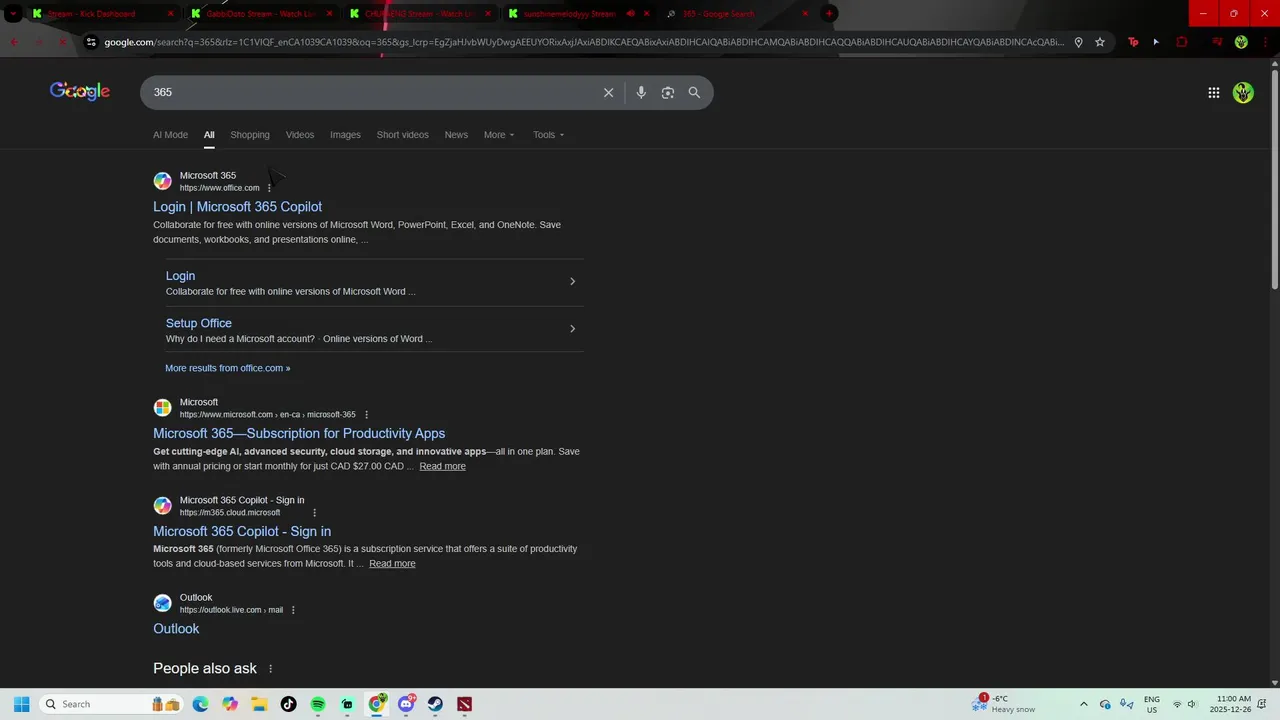Open a new tab with the plus button
The height and width of the screenshot is (720, 1280).
pos(829,14)
